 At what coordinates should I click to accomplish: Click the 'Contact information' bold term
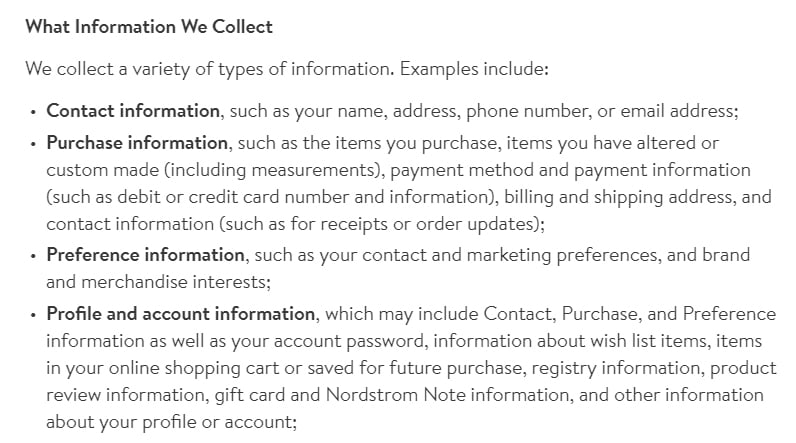point(133,111)
